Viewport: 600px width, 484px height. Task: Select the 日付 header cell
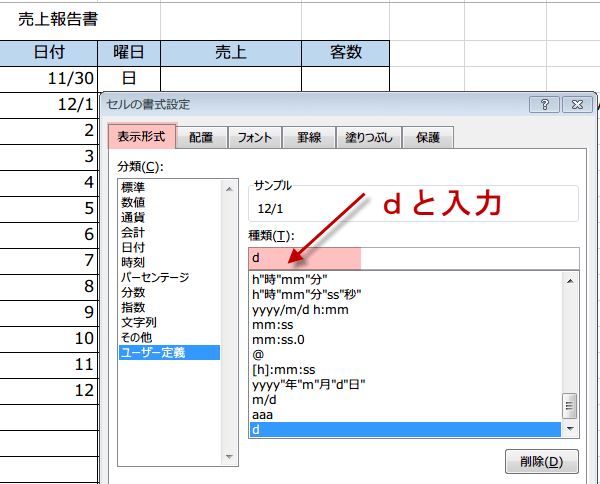point(48,53)
